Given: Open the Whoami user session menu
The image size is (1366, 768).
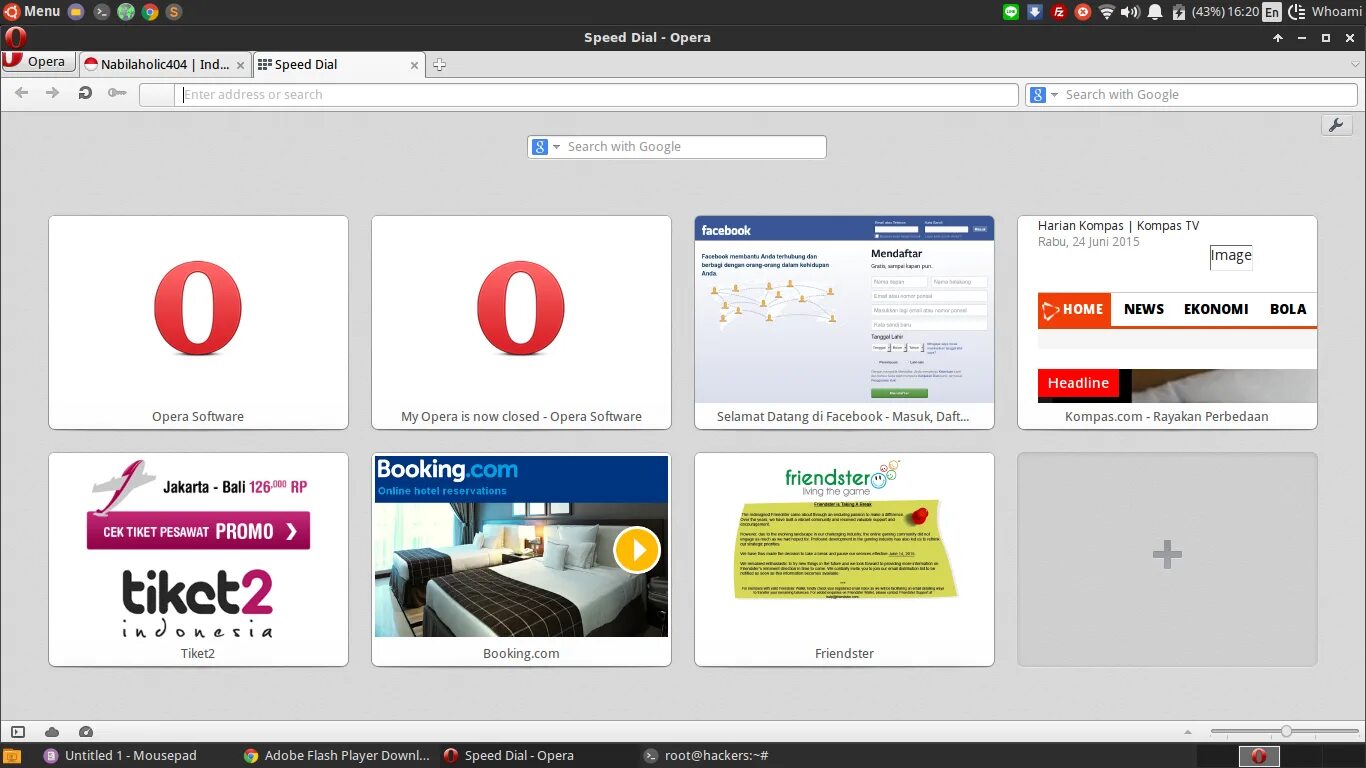Looking at the screenshot, I should (x=1325, y=12).
